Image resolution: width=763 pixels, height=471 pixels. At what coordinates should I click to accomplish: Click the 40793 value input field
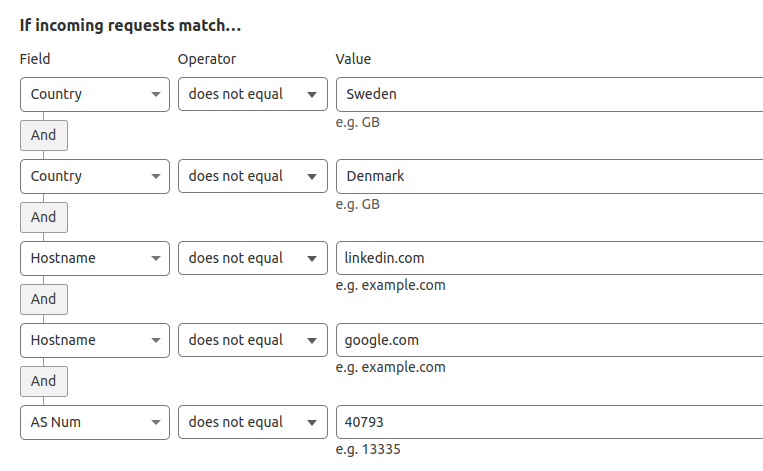click(549, 422)
